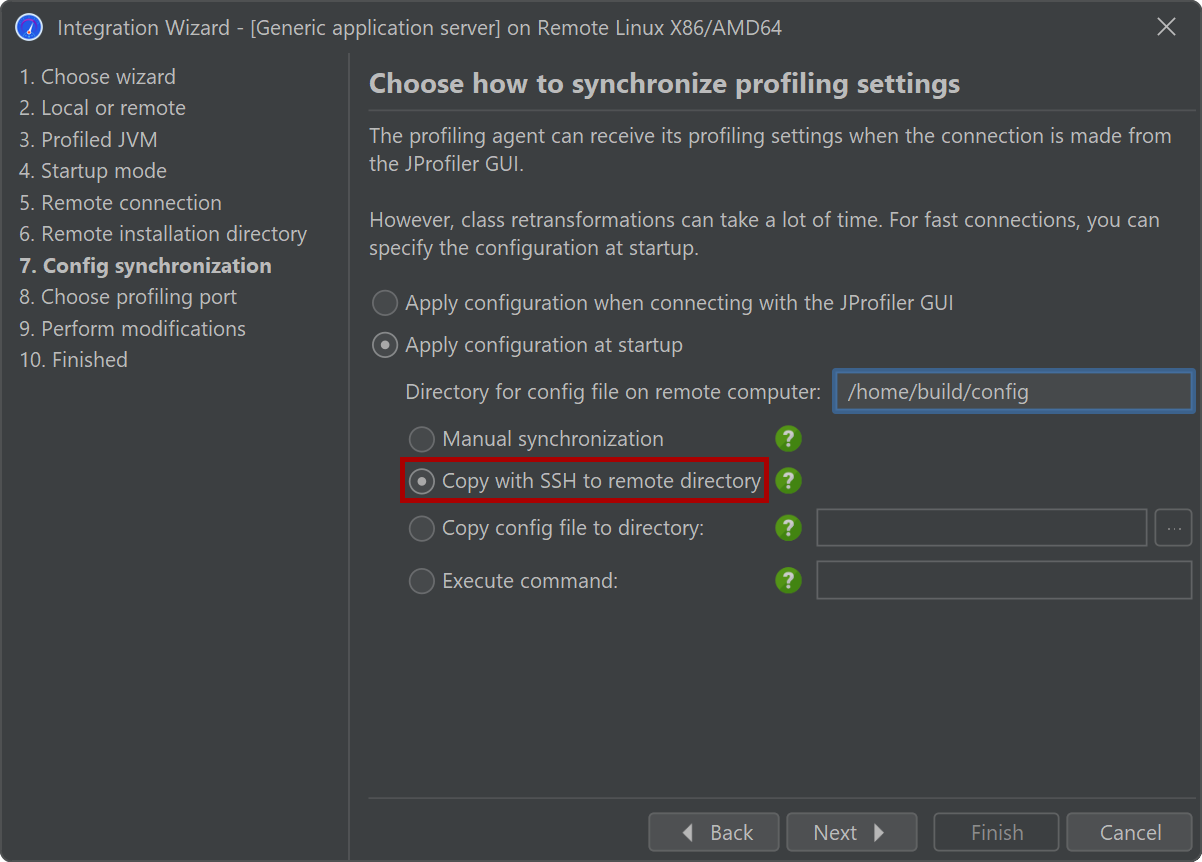Close the Integration Wizard dialog
Image resolution: width=1202 pixels, height=862 pixels.
[1166, 28]
